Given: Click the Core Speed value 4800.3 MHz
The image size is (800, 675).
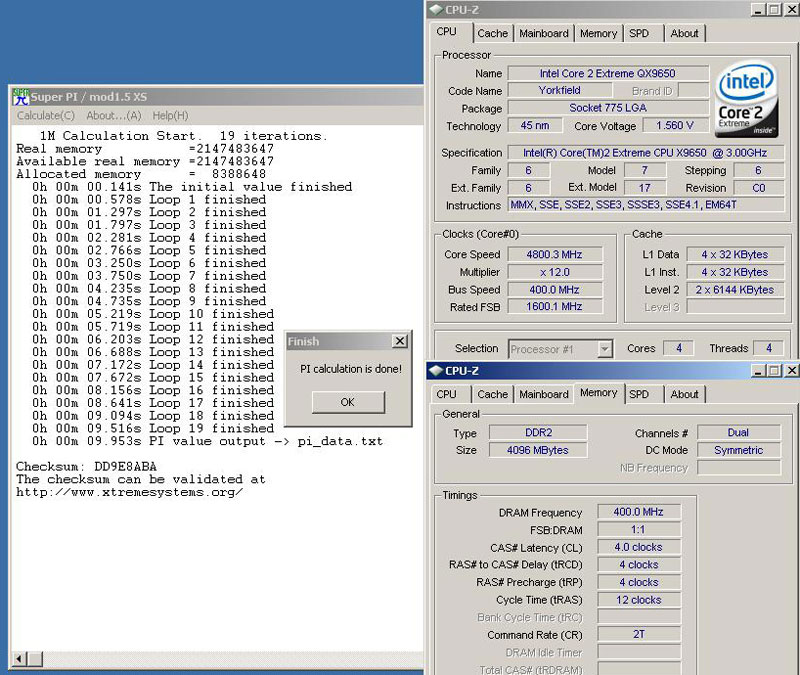Looking at the screenshot, I should (555, 254).
